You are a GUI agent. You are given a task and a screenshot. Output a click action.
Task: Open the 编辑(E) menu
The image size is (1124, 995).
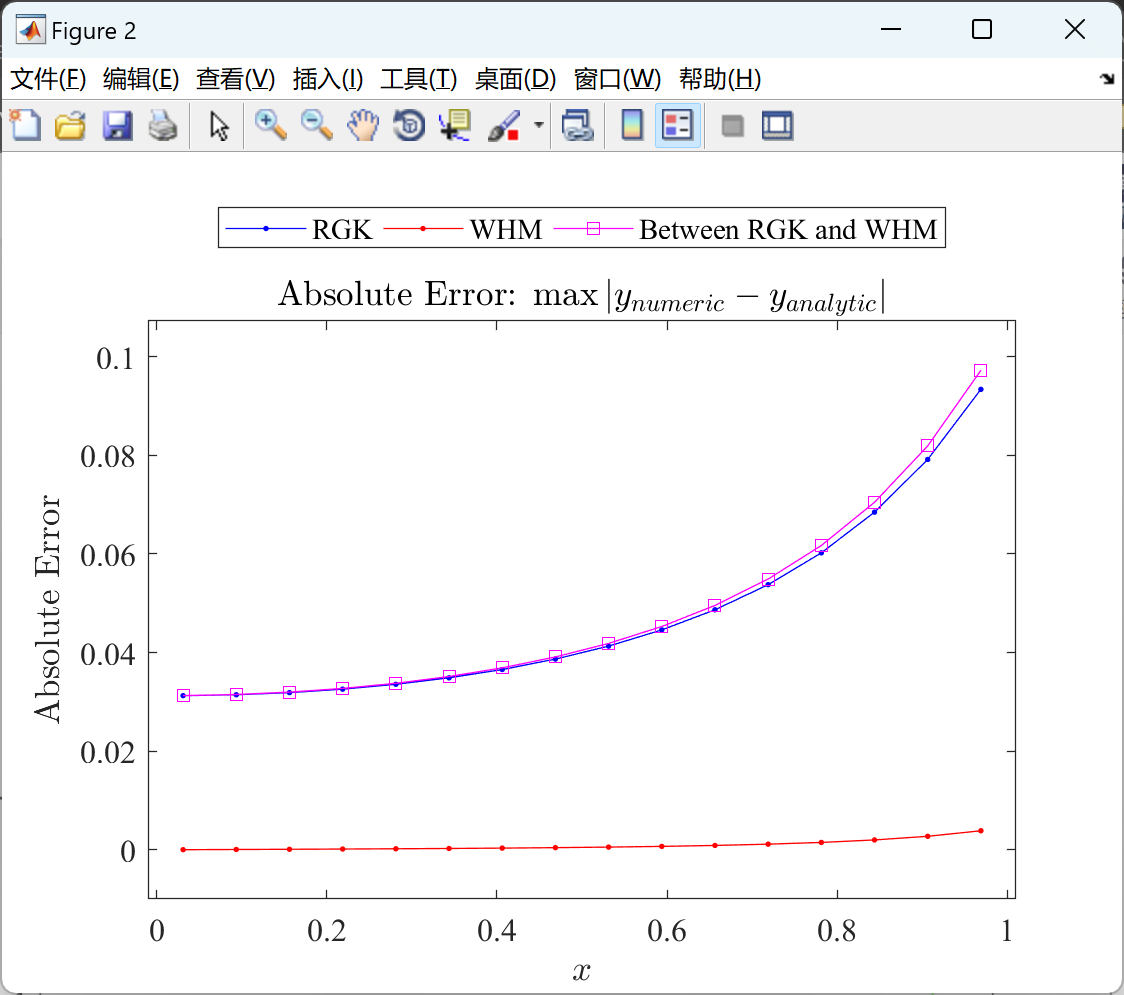click(x=140, y=79)
